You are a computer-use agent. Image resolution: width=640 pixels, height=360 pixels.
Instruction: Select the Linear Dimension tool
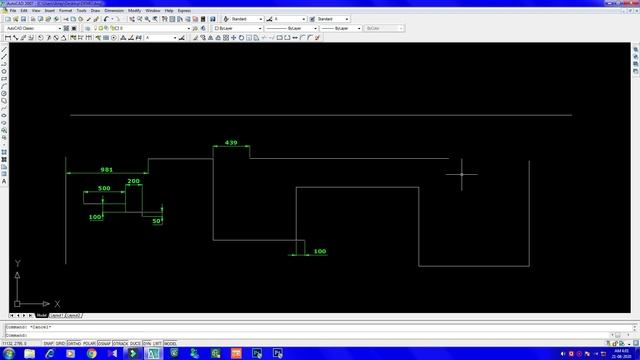point(8,38)
